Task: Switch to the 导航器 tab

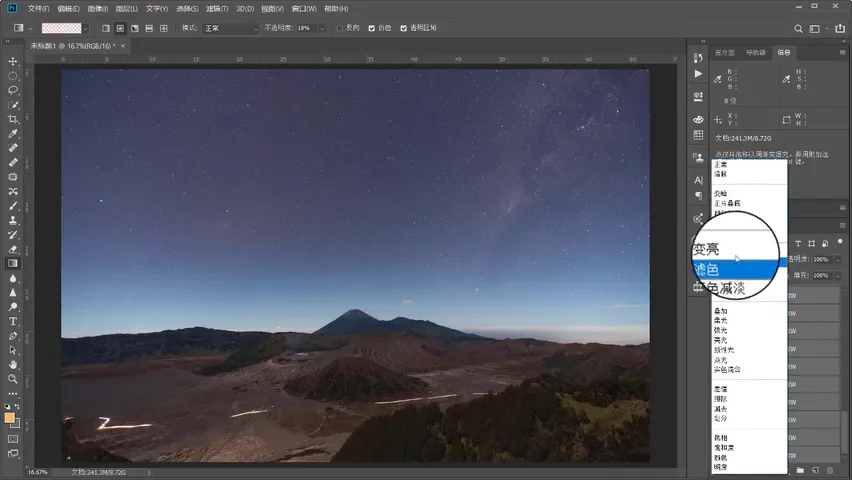Action: (x=756, y=53)
